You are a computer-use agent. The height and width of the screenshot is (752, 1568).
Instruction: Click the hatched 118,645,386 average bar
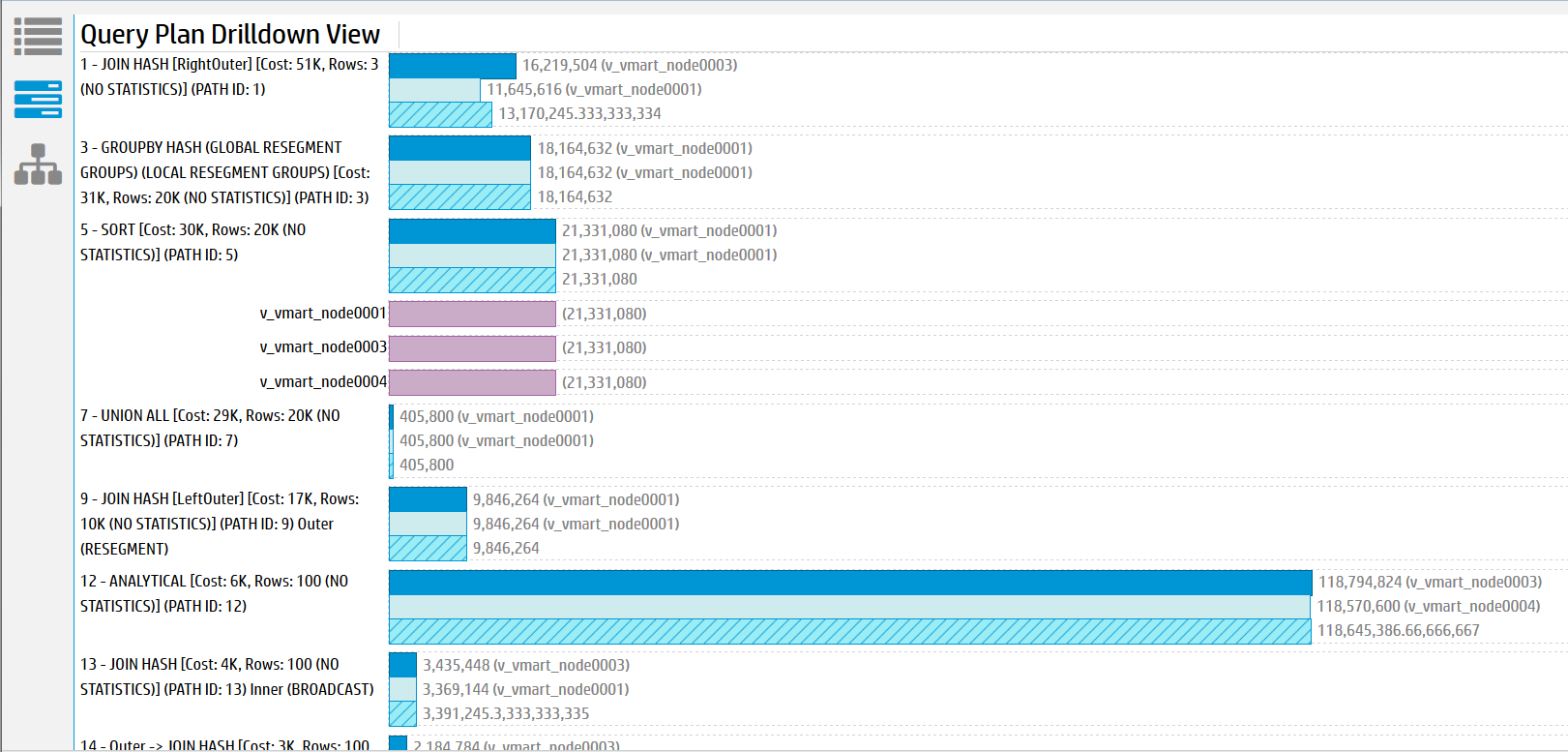pyautogui.click(x=849, y=631)
